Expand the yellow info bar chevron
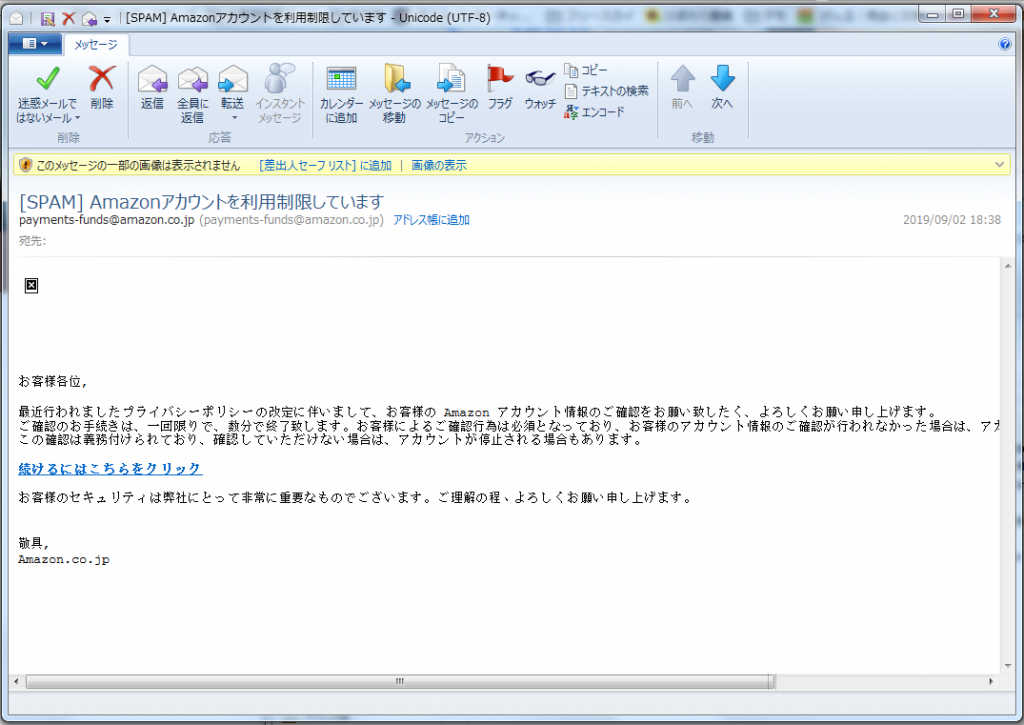The width and height of the screenshot is (1024, 725). click(999, 165)
